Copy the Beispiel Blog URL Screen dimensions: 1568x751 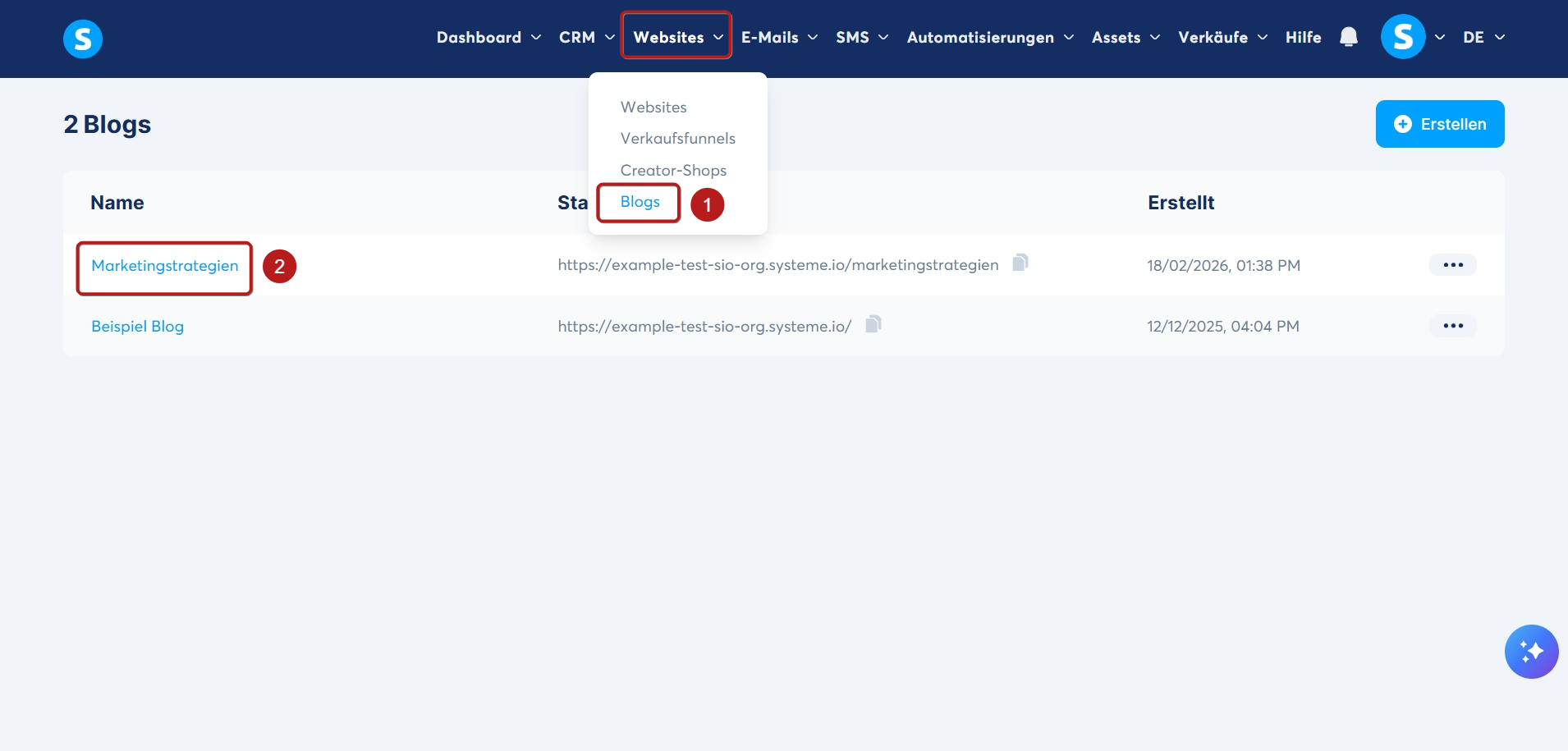coord(873,324)
